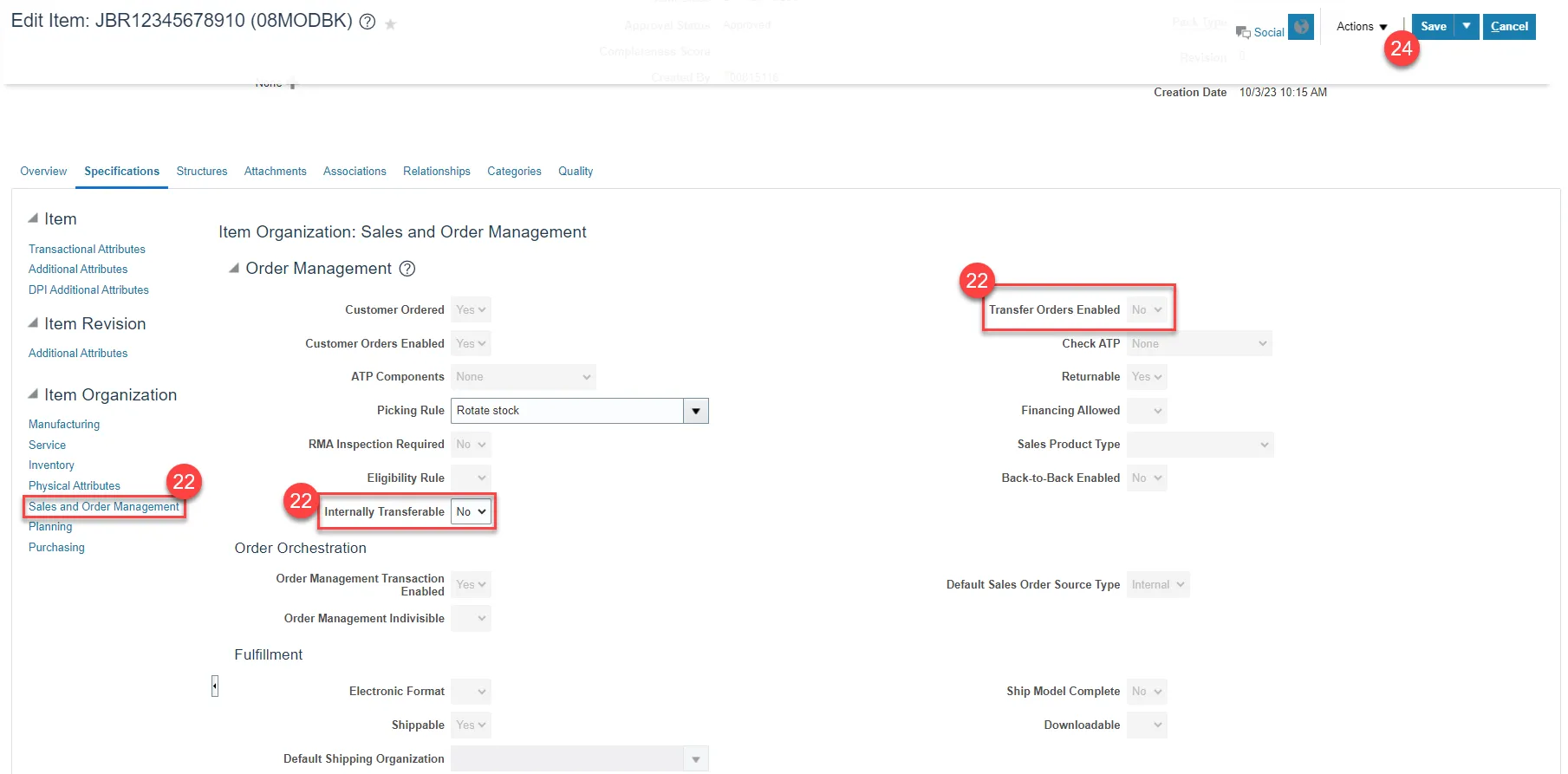Click the globe icon beside Social
Screen dimensions: 1568x774
[x=1300, y=27]
